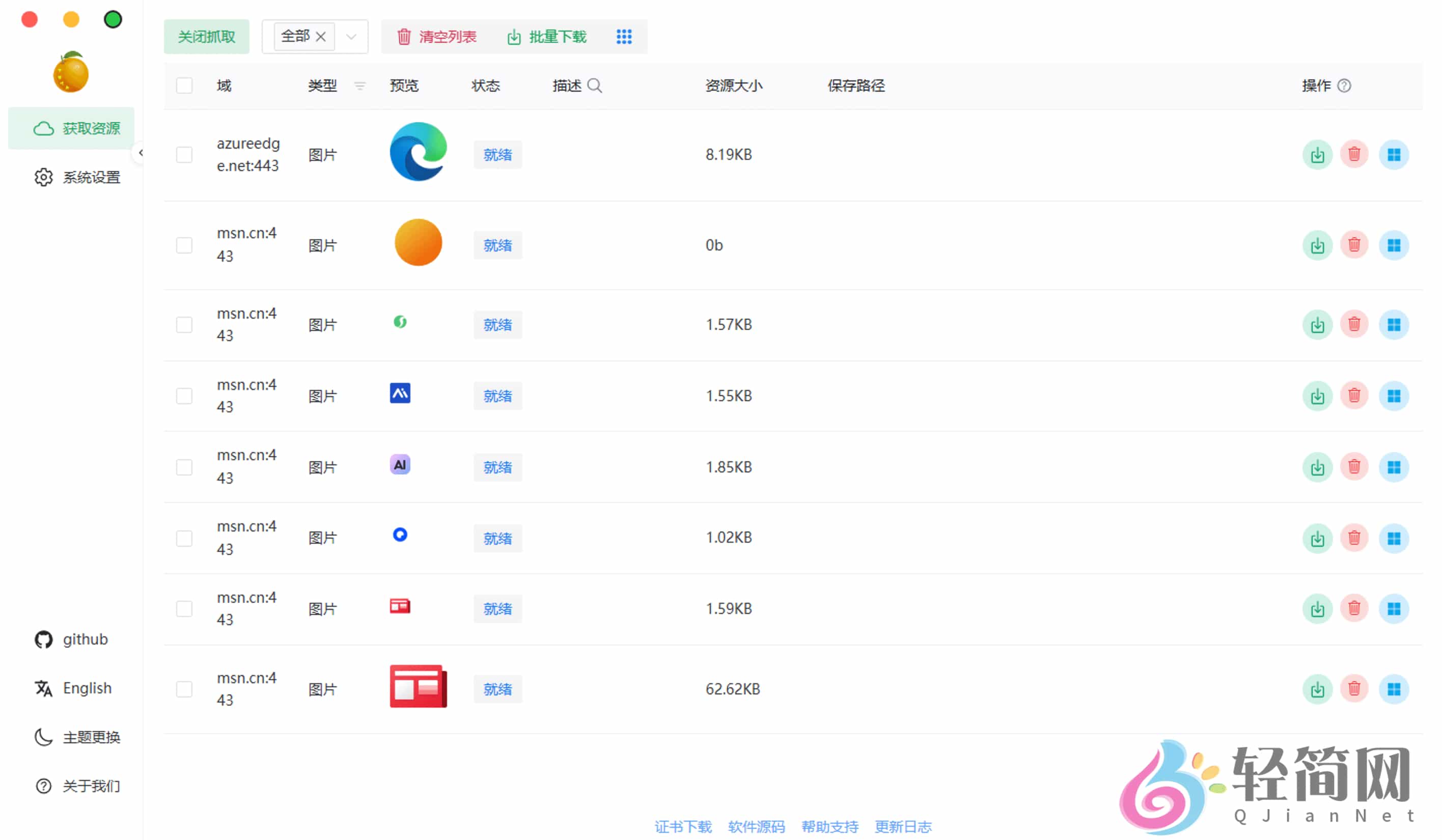Delete the 62.62KB msn.cn resource
The height and width of the screenshot is (840, 1442).
click(x=1354, y=689)
